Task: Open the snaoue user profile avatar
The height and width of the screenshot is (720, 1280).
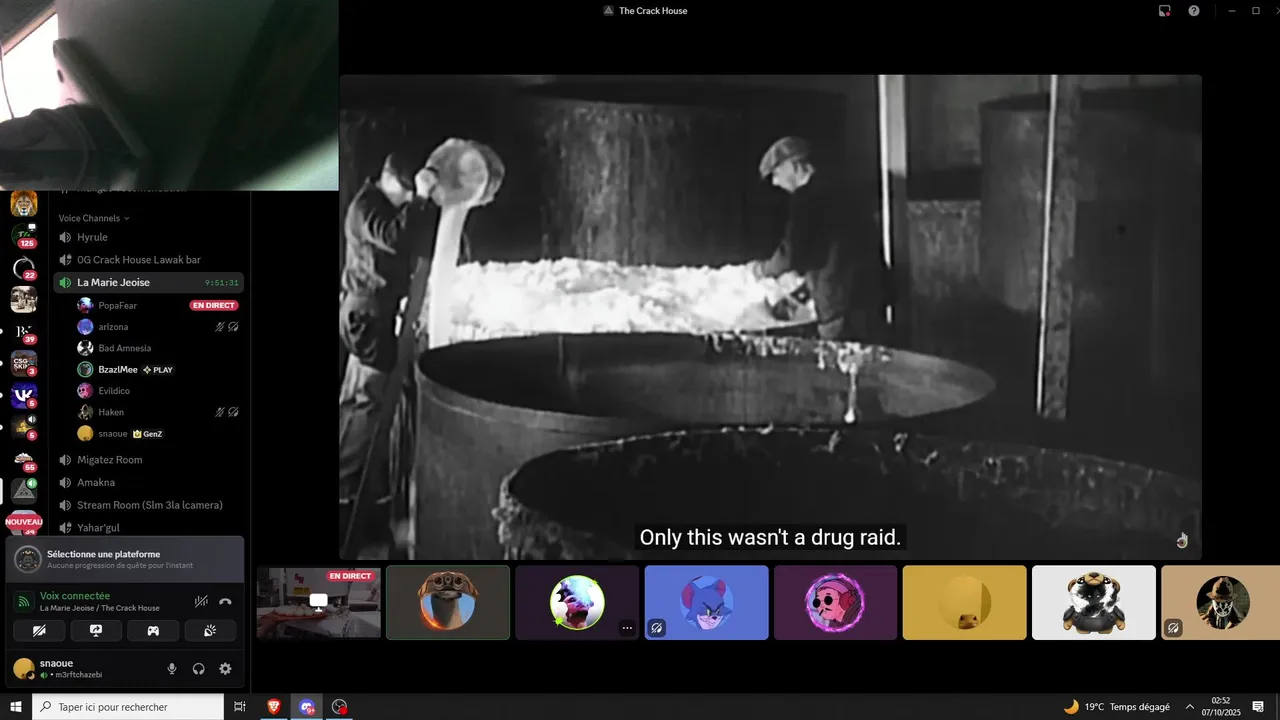Action: 24,669
